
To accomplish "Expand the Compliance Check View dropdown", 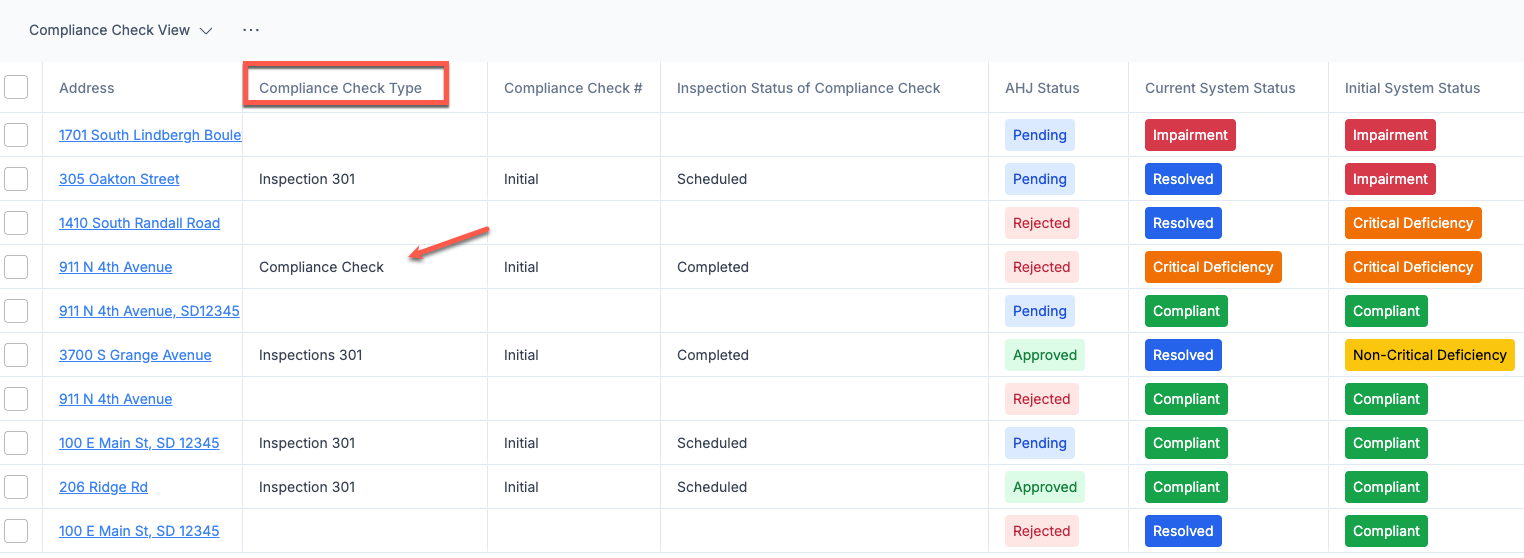I will pos(121,30).
